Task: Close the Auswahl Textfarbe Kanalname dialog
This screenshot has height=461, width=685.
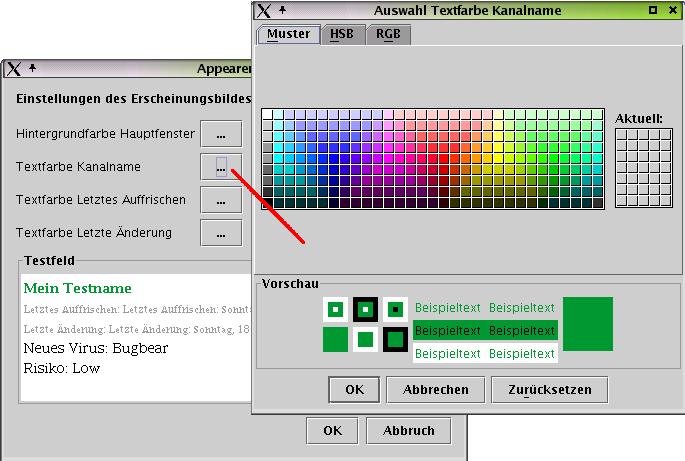Action: coord(673,10)
